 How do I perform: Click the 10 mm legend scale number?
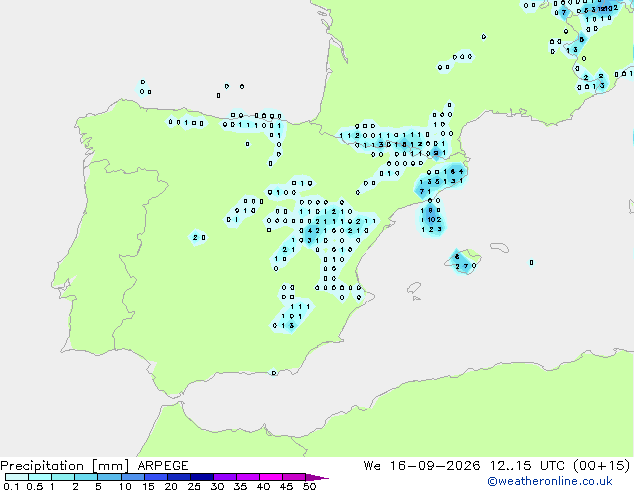tap(125, 486)
